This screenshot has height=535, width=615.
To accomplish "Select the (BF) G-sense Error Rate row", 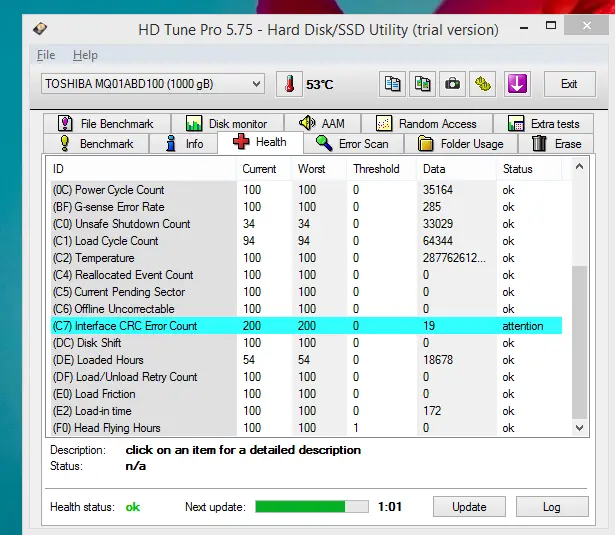I will pos(306,207).
